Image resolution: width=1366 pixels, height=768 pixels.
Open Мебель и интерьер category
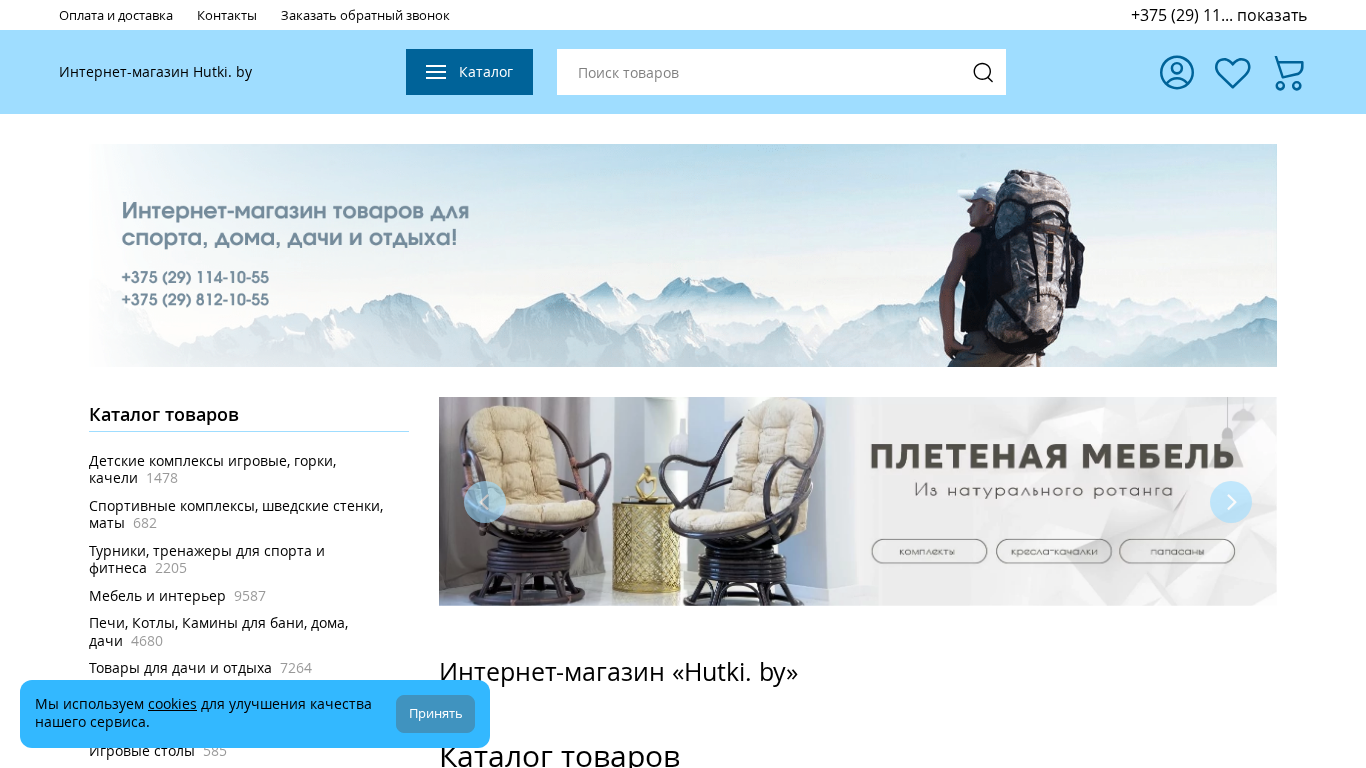pyautogui.click(x=157, y=596)
